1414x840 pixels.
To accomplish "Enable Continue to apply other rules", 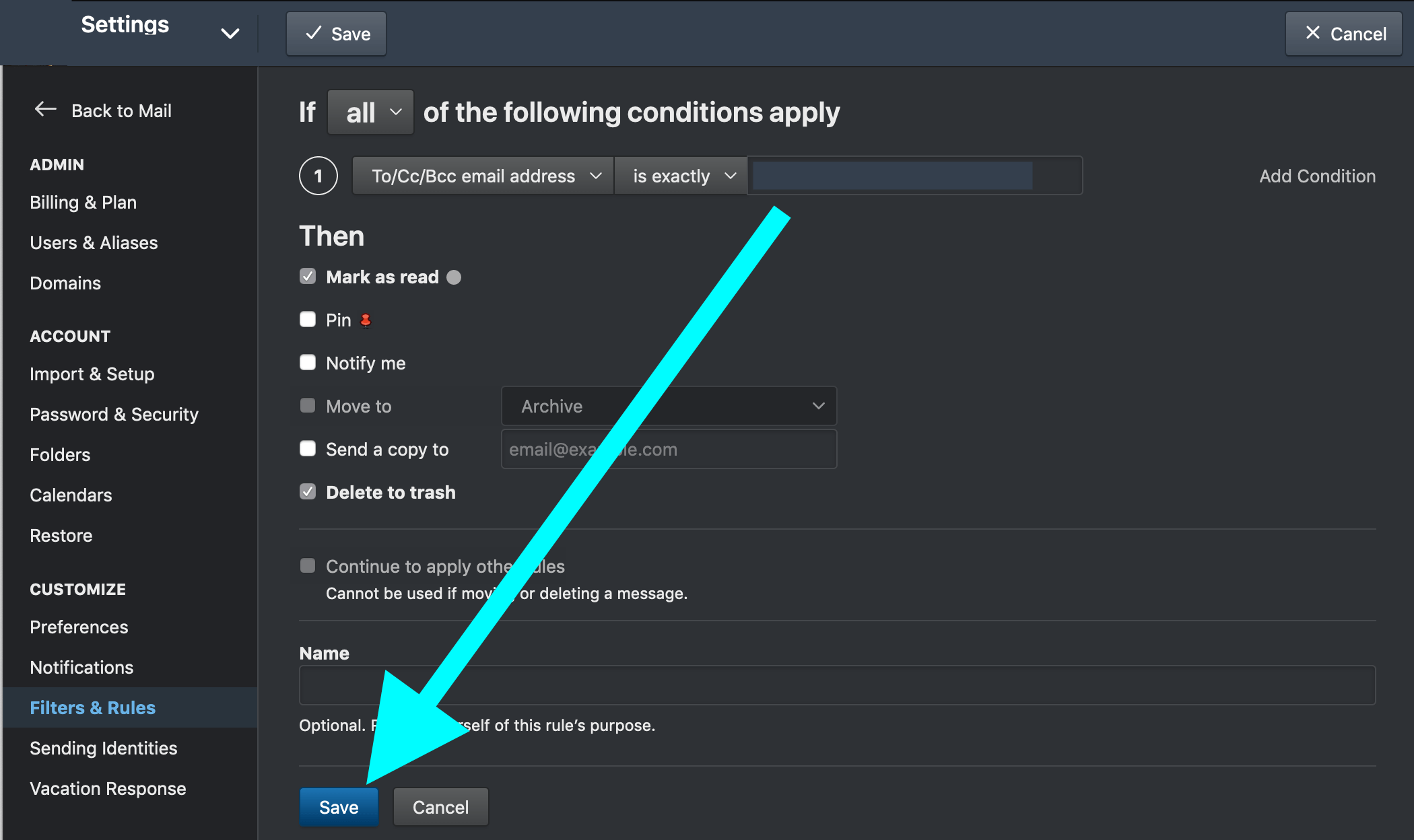I will [x=308, y=565].
